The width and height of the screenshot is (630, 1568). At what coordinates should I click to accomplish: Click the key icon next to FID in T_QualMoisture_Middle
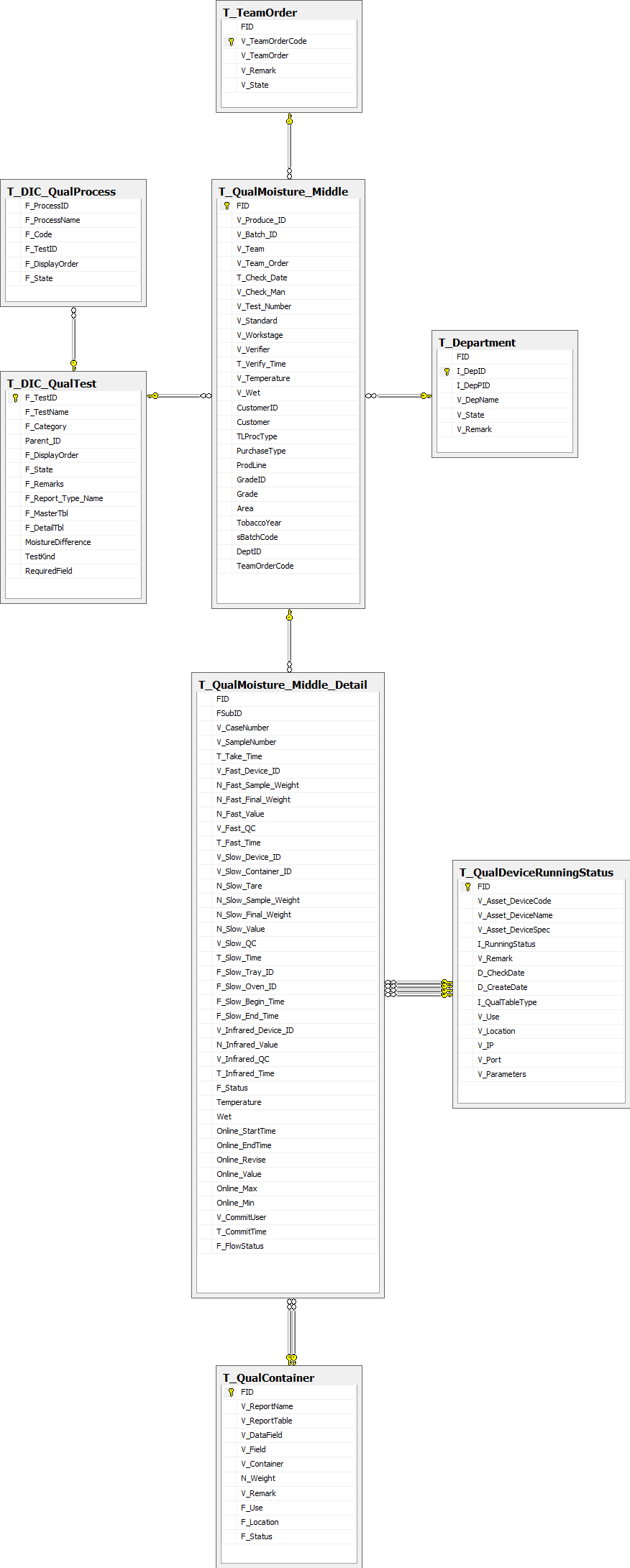(x=227, y=206)
